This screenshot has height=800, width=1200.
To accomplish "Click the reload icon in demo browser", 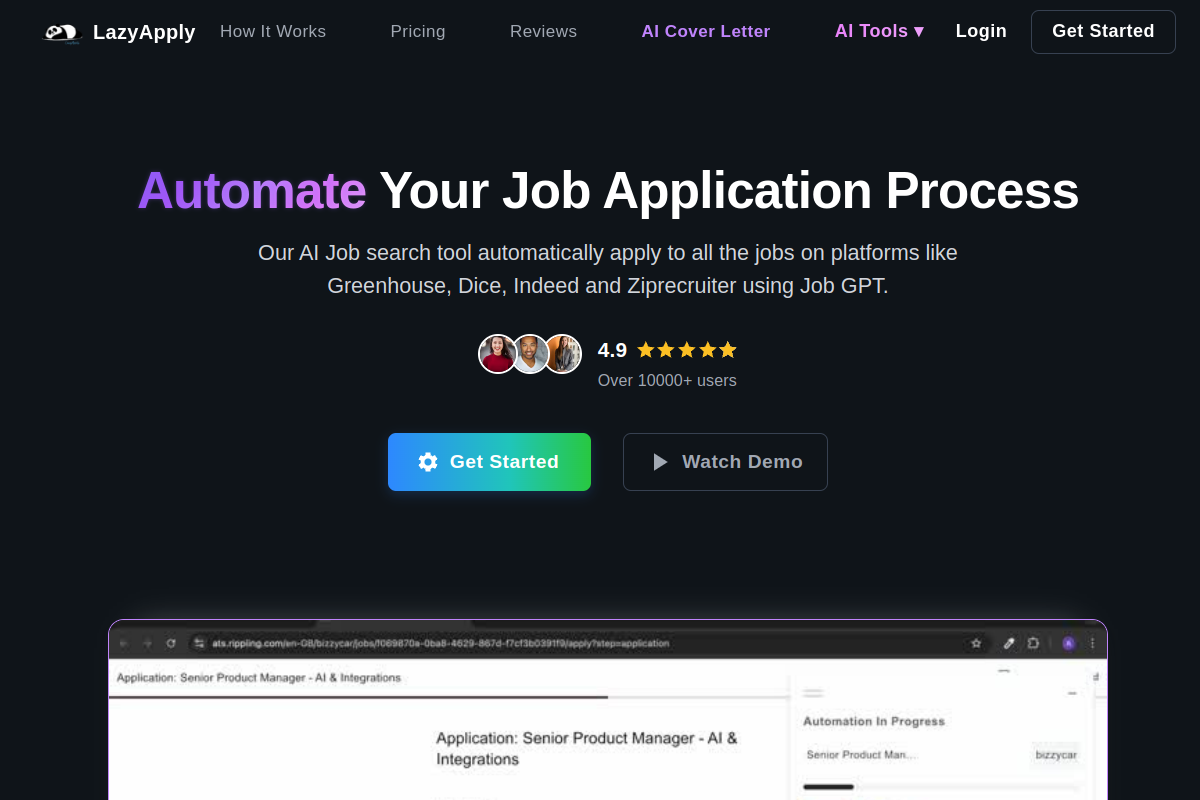I will (x=171, y=643).
